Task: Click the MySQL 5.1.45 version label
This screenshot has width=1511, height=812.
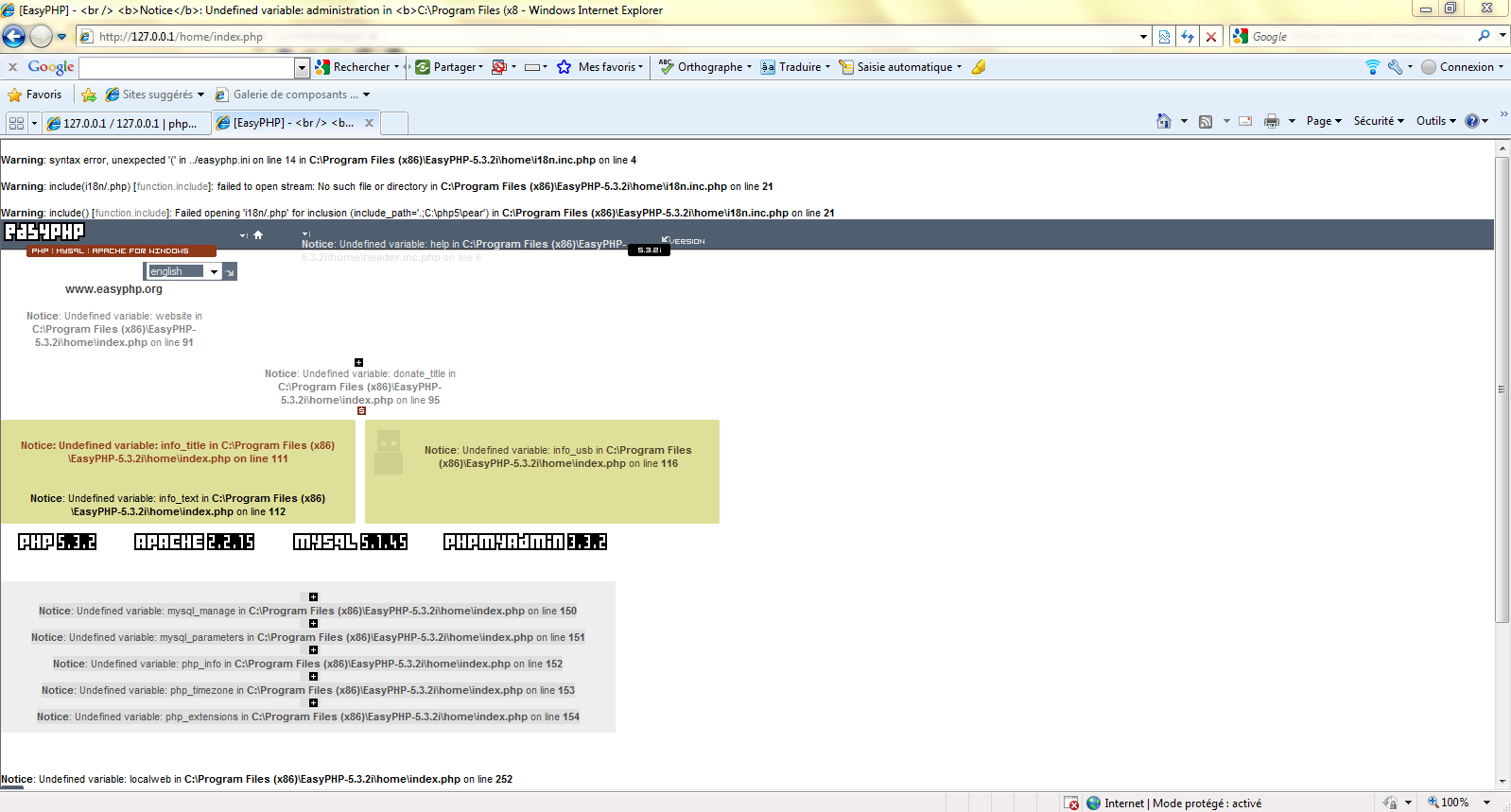Action: (351, 542)
